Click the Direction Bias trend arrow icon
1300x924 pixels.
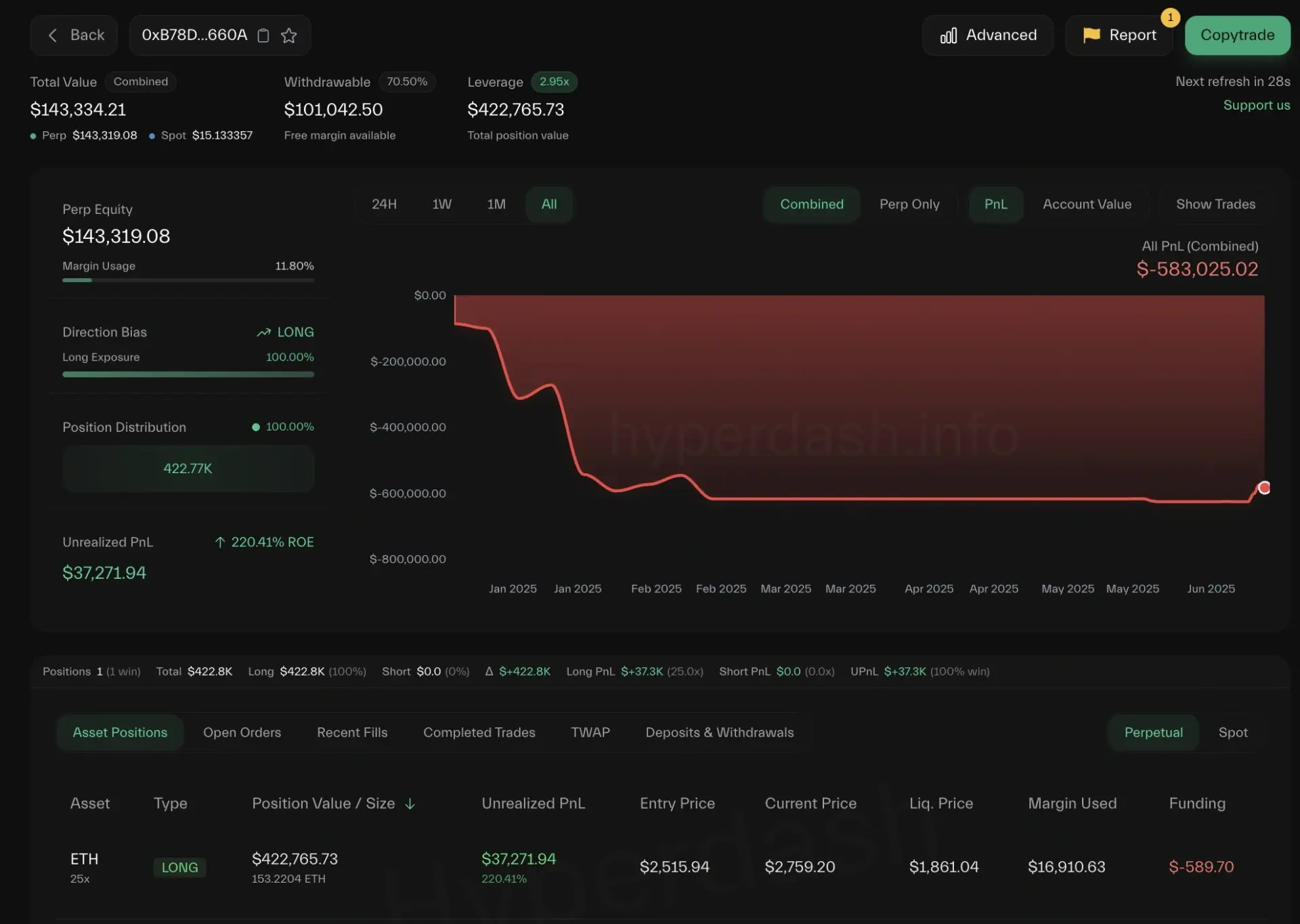pyautogui.click(x=263, y=332)
